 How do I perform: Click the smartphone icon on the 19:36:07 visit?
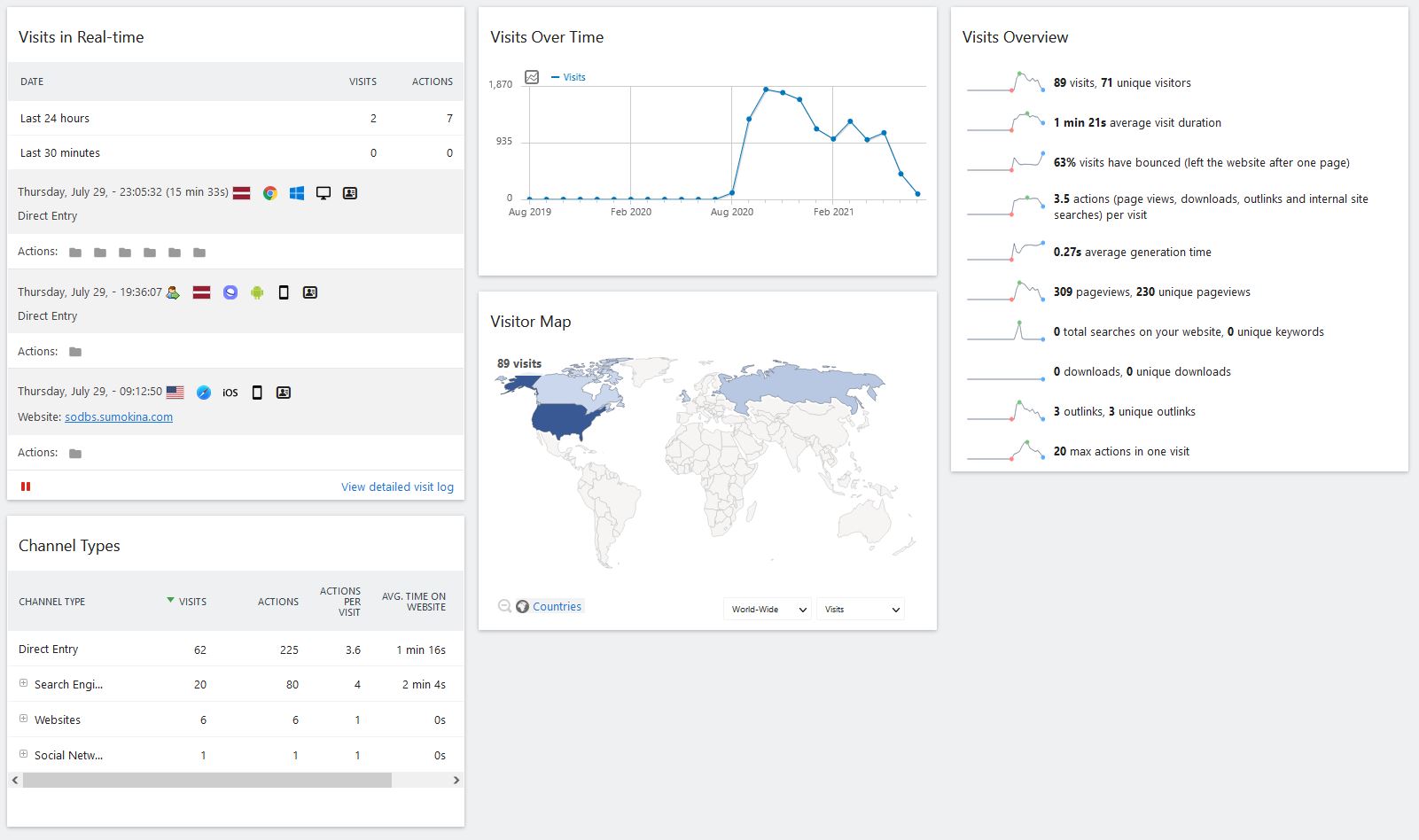click(284, 292)
